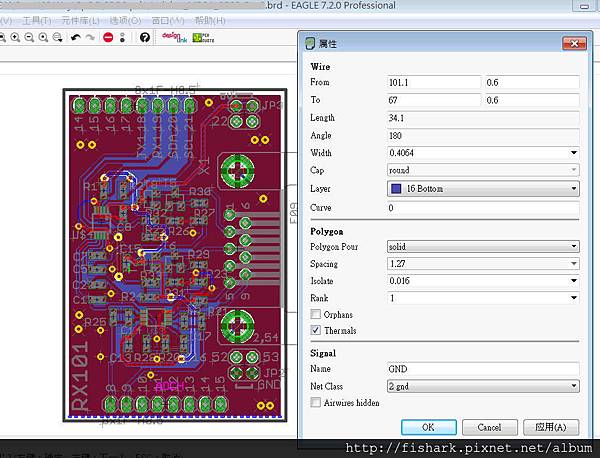Open Help via question mark icon

click(145, 38)
